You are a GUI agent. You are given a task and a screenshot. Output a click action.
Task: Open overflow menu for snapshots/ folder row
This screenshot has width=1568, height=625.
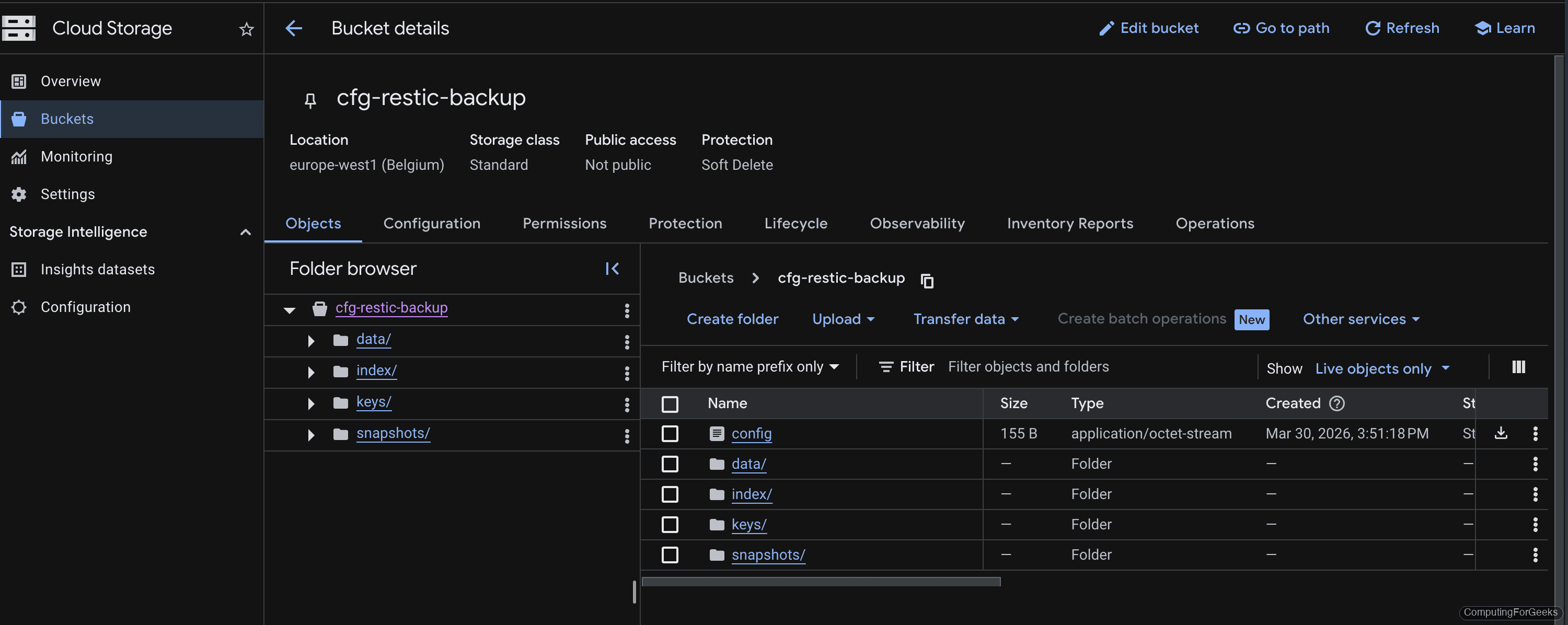pyautogui.click(x=1536, y=554)
